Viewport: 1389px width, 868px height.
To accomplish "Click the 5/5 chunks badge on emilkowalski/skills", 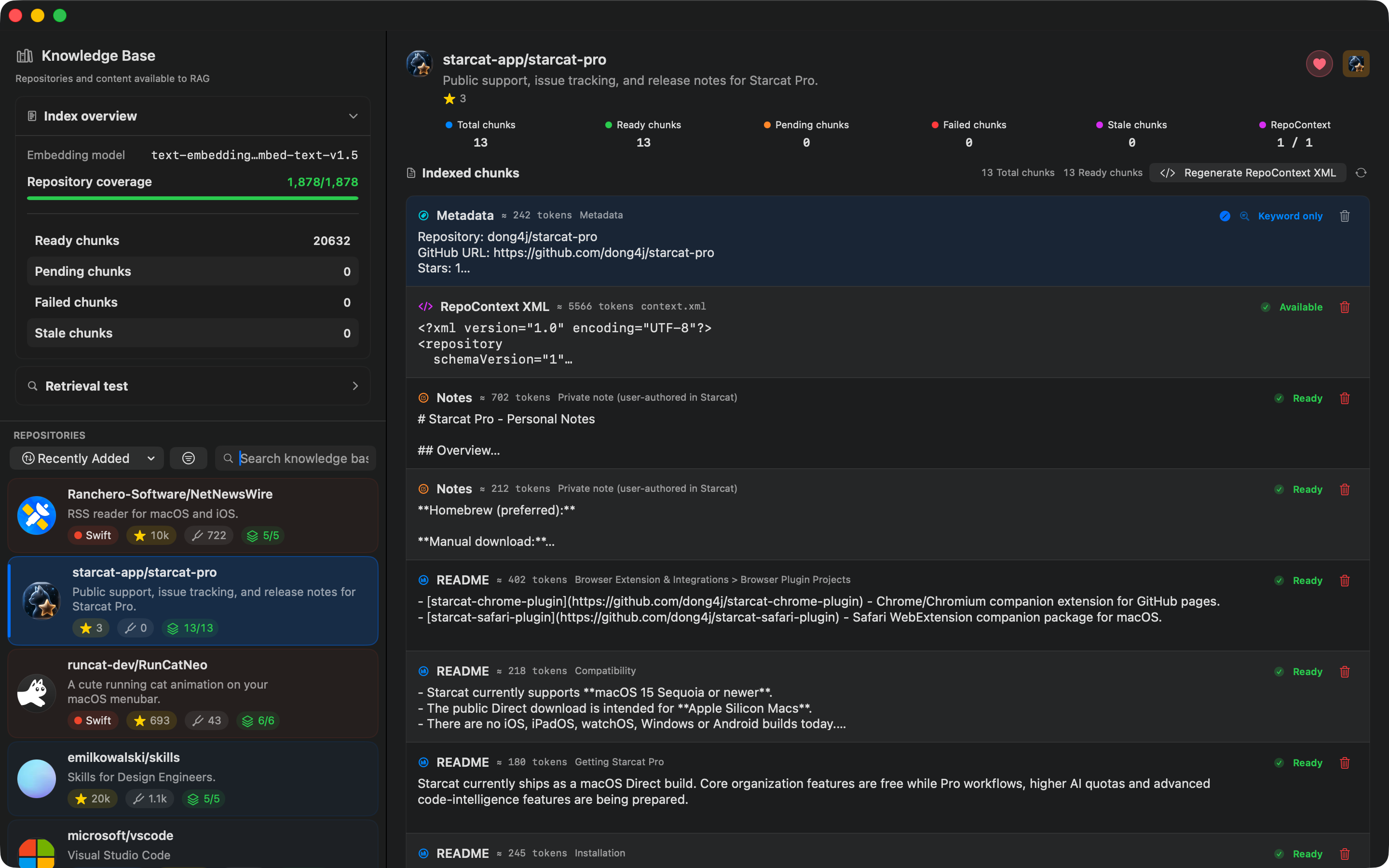I will point(204,799).
